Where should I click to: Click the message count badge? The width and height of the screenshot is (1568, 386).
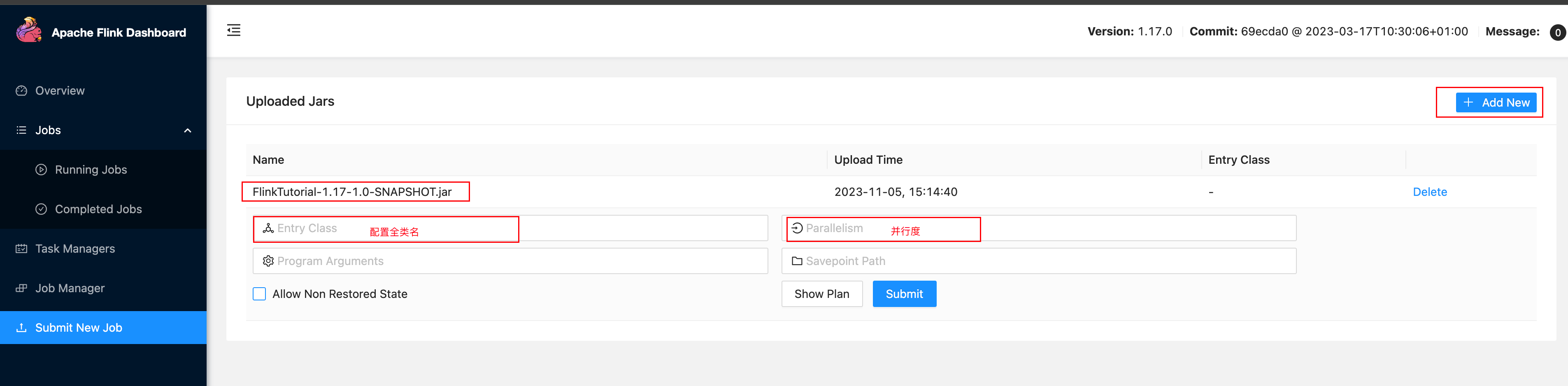coord(1557,32)
